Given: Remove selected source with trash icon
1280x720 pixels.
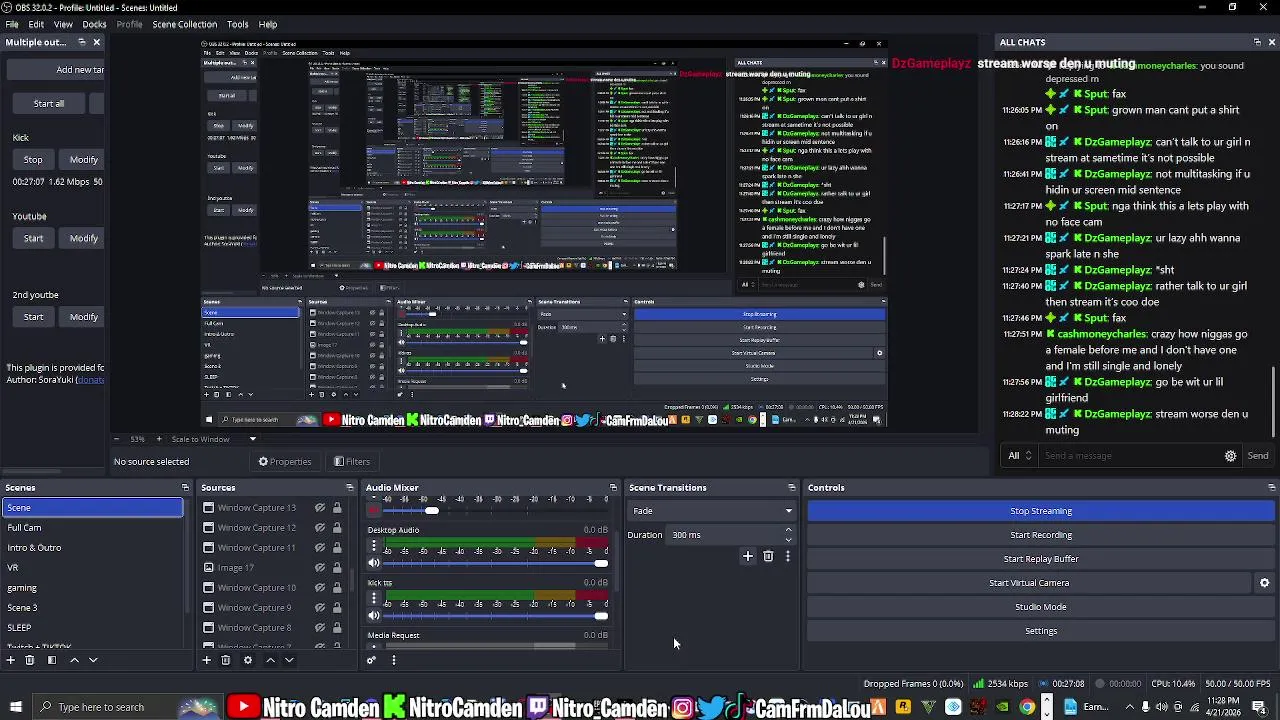Looking at the screenshot, I should [x=226, y=660].
